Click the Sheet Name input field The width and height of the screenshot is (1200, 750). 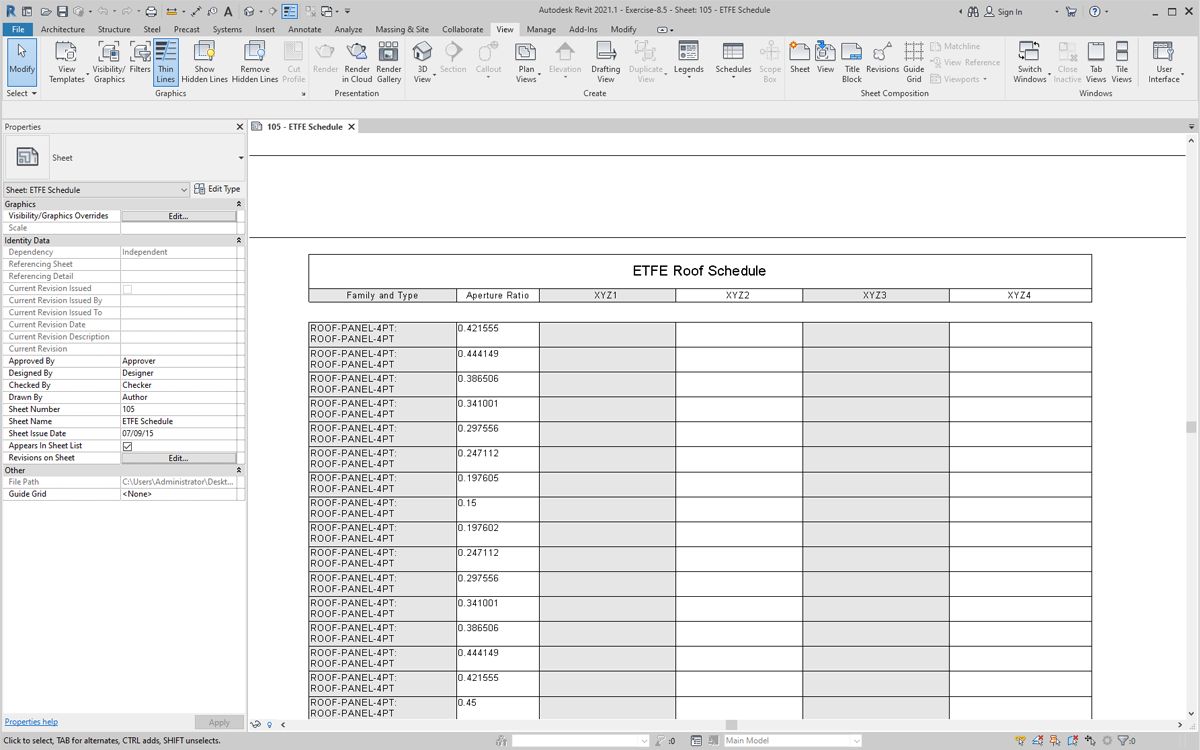pos(178,422)
